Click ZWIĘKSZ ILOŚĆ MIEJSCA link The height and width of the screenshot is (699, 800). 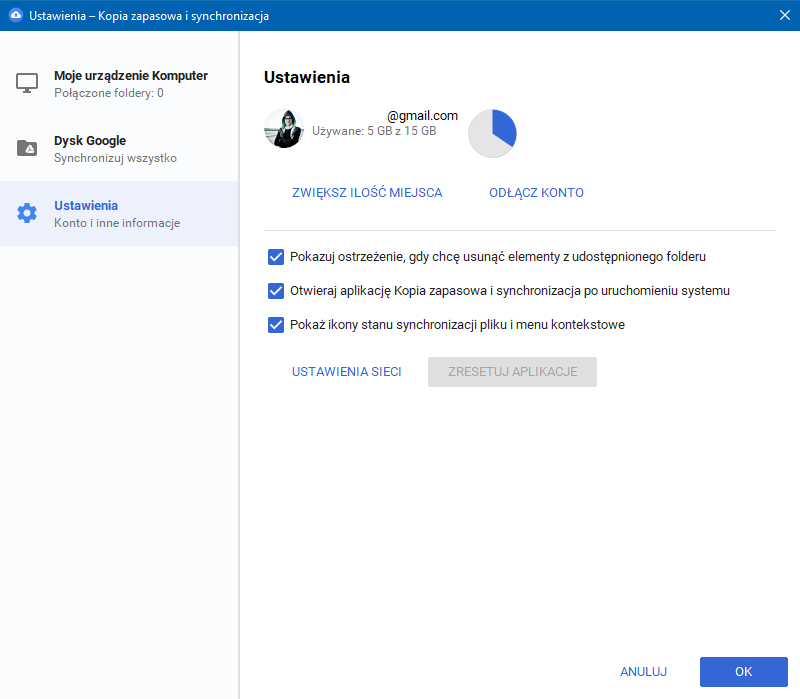tap(367, 193)
